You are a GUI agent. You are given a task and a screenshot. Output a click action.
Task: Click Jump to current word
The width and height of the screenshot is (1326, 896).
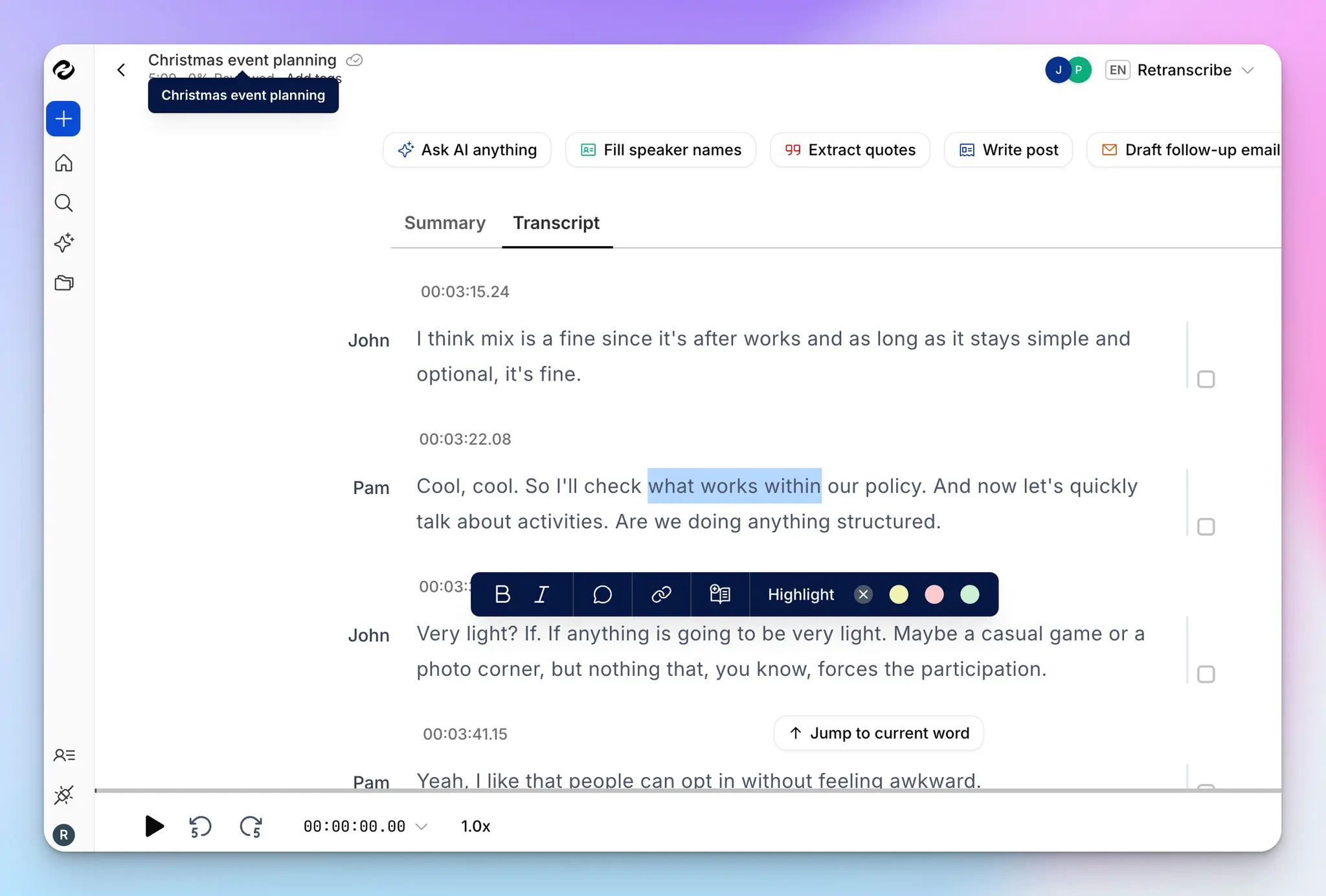coord(877,733)
